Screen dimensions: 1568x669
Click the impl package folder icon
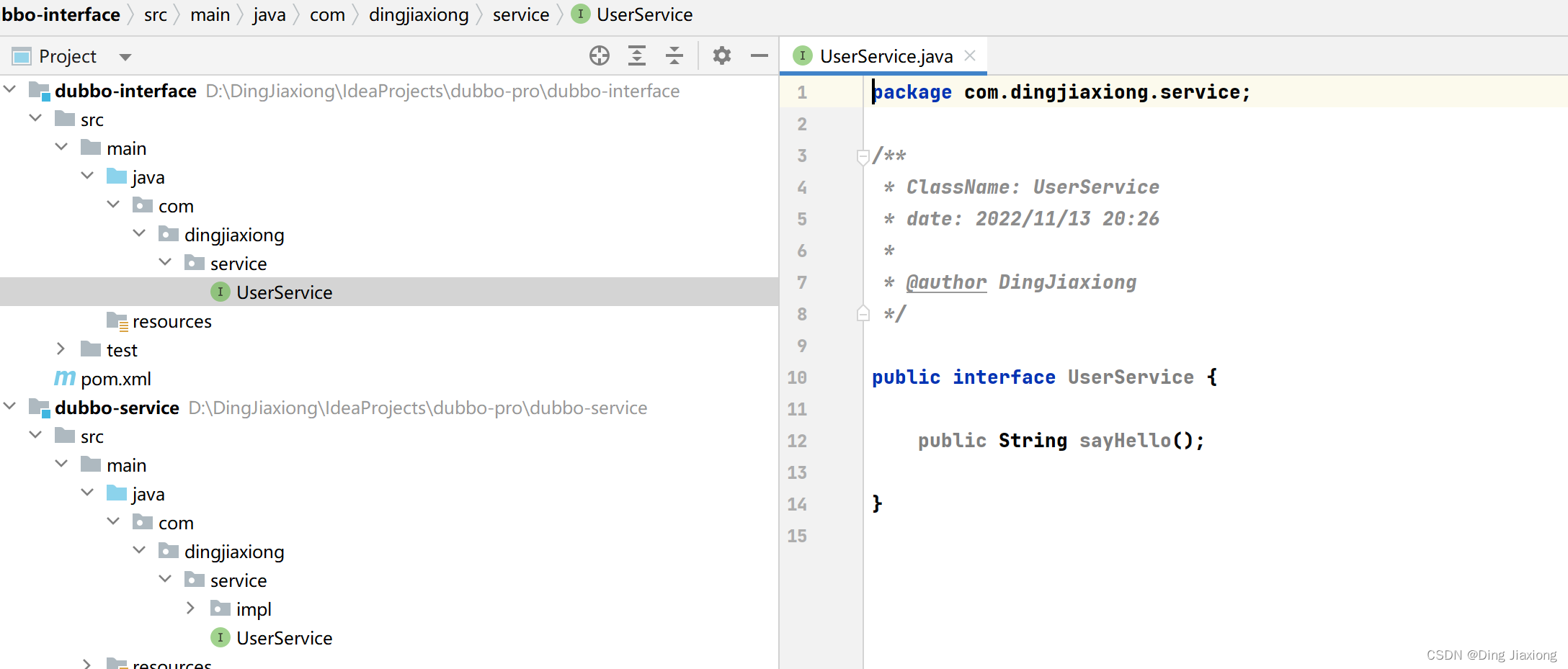(x=220, y=609)
